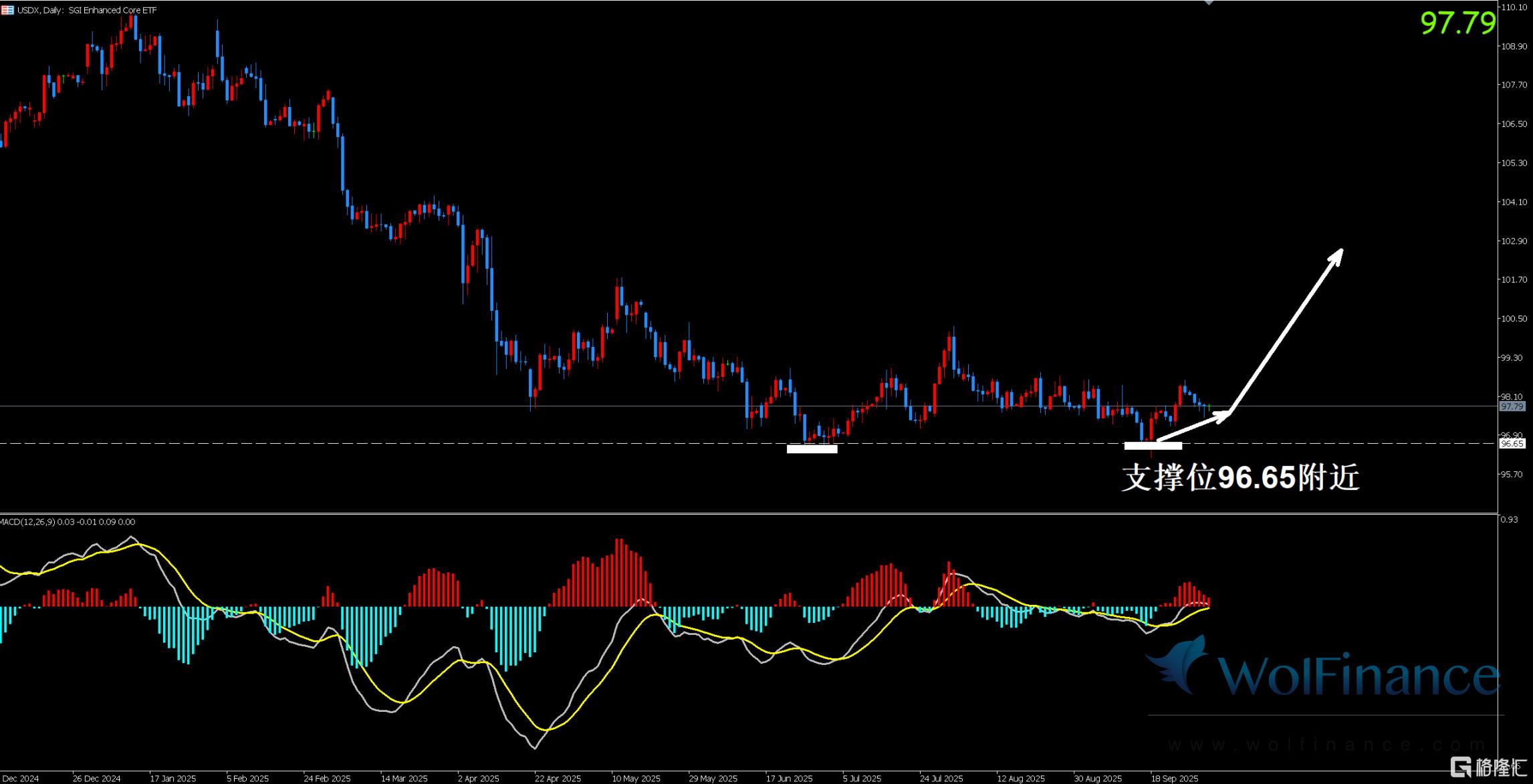Viewport: 1533px width, 784px height.
Task: Click the 支撑位96.65附近 annotation text
Action: [x=1240, y=478]
